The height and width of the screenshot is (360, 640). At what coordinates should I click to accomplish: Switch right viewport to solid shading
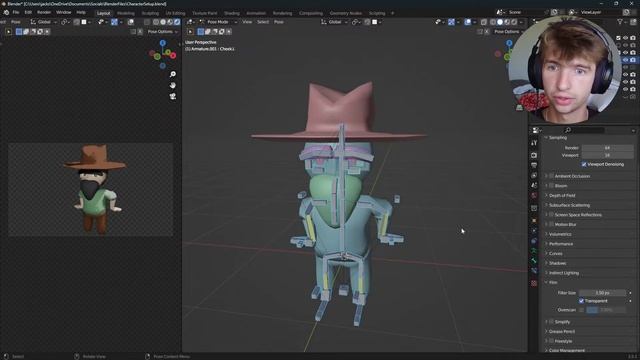point(500,22)
